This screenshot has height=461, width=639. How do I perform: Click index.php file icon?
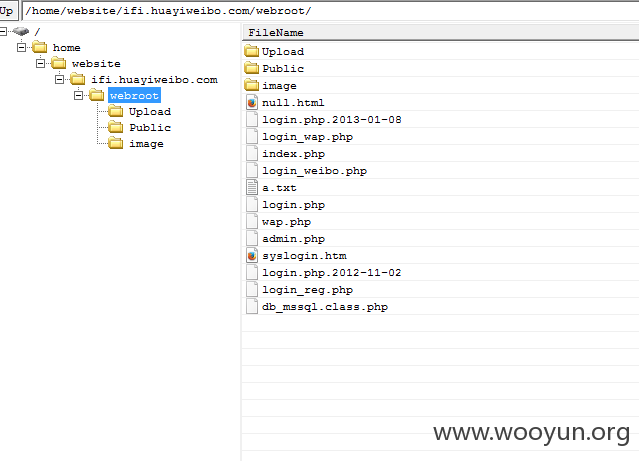(x=252, y=153)
